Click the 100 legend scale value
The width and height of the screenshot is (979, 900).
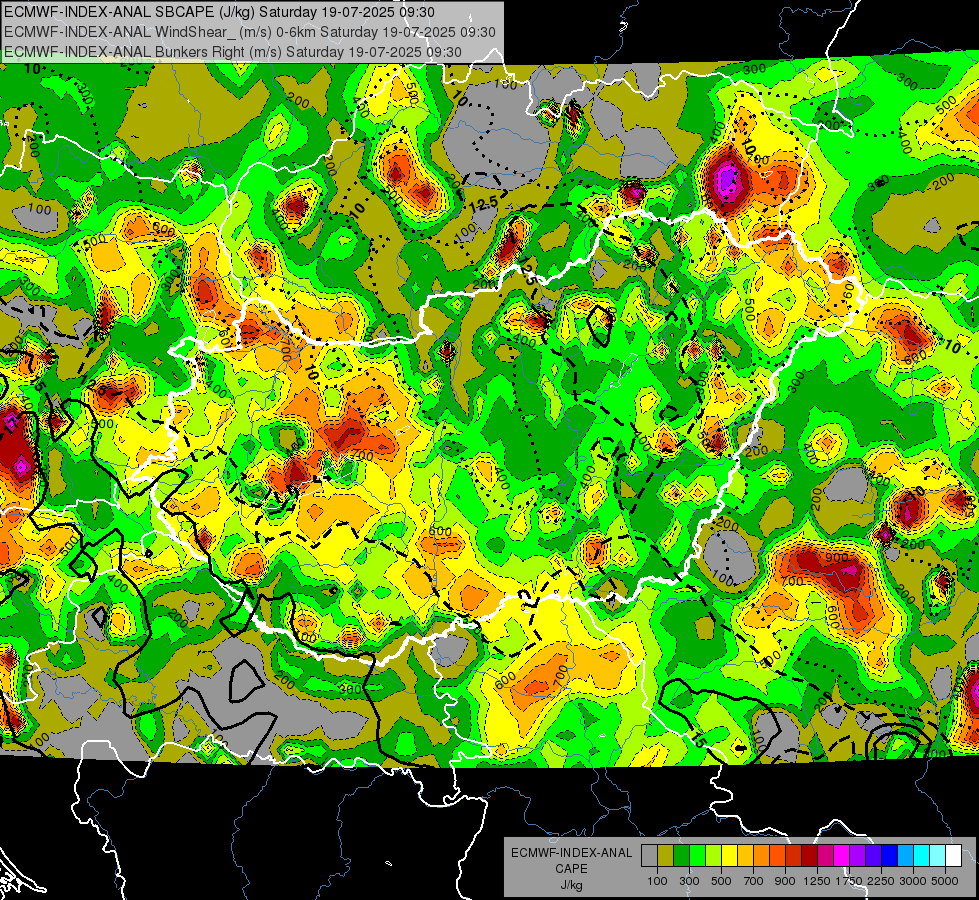pyautogui.click(x=657, y=881)
